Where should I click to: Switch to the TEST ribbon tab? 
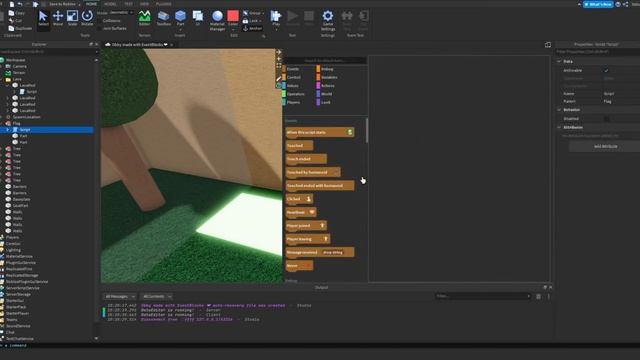click(129, 4)
